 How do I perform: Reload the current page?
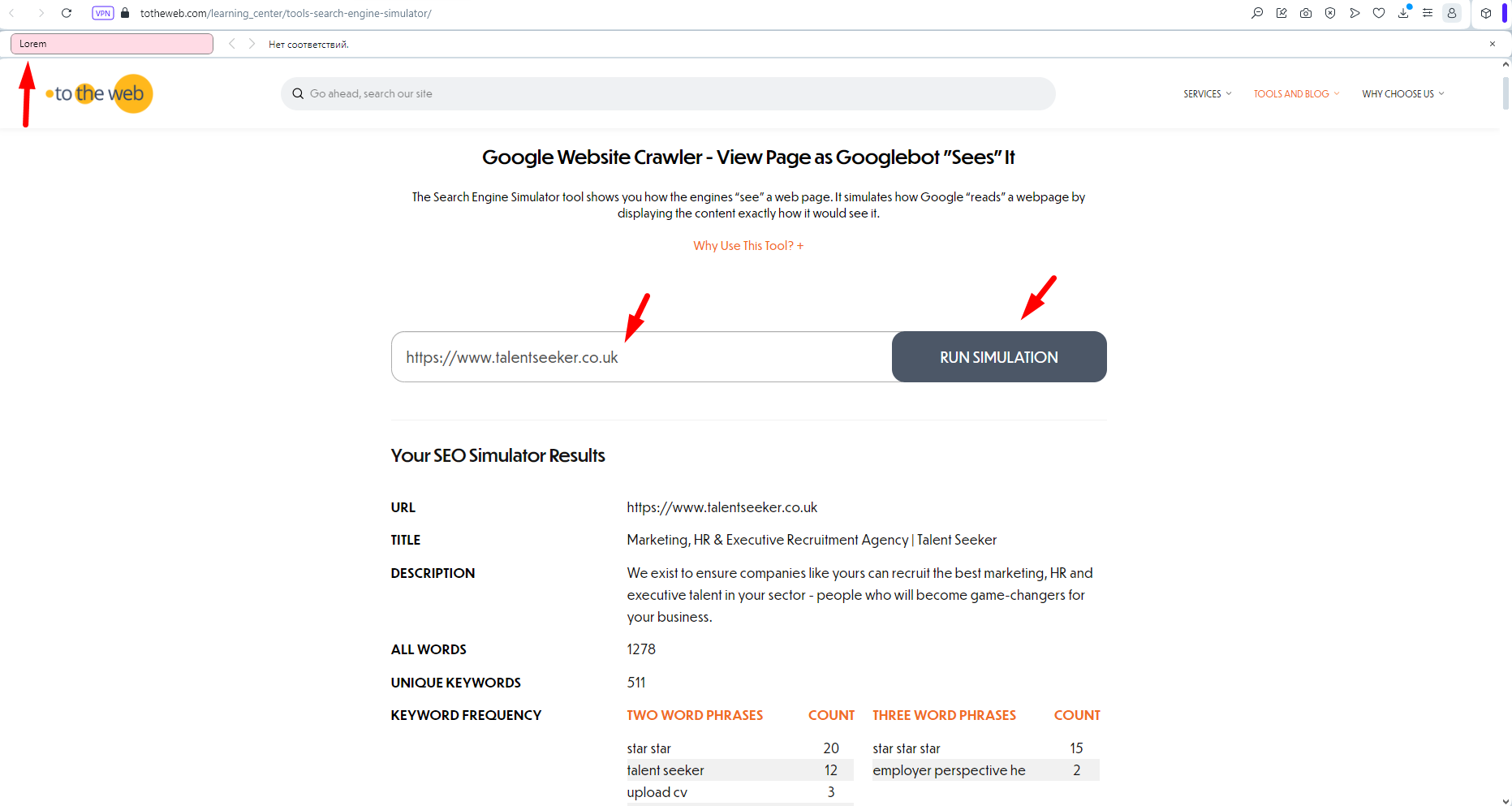click(67, 13)
